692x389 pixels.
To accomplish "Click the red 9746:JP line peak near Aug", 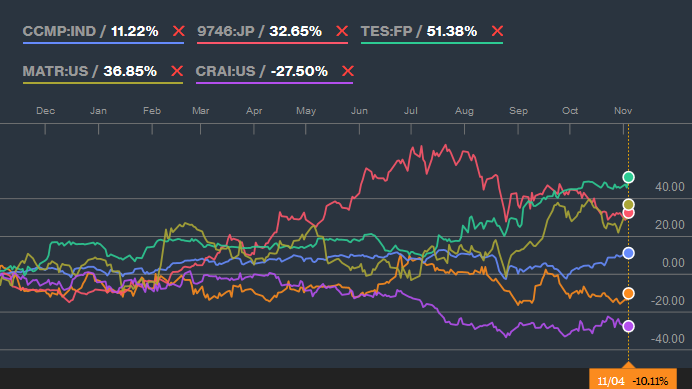I will [x=446, y=145].
